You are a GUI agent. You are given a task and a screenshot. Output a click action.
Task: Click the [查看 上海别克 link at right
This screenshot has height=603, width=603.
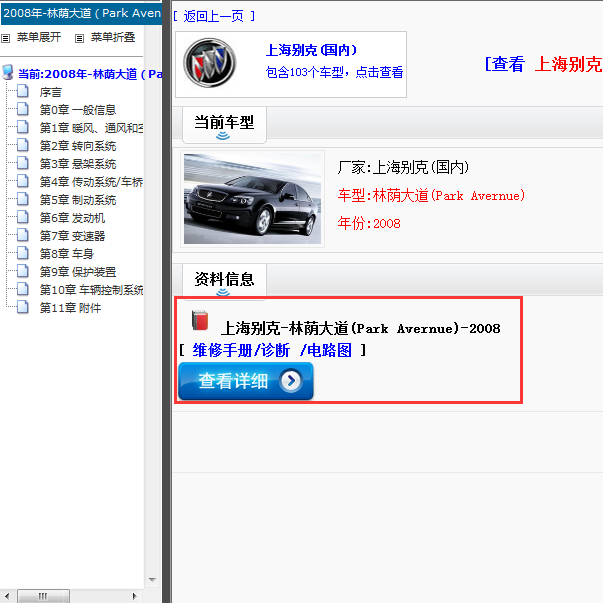coord(543,64)
